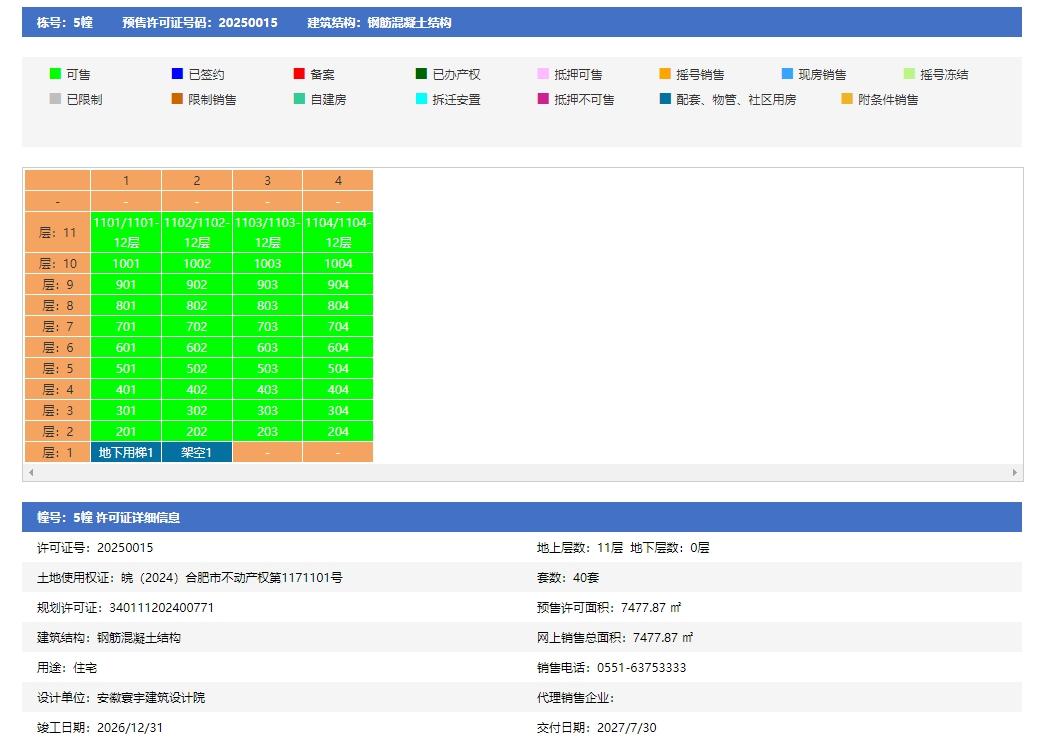The height and width of the screenshot is (753, 1041).
Task: Click the cyan 拆迁安置 legend swatch
Action: coord(422,98)
